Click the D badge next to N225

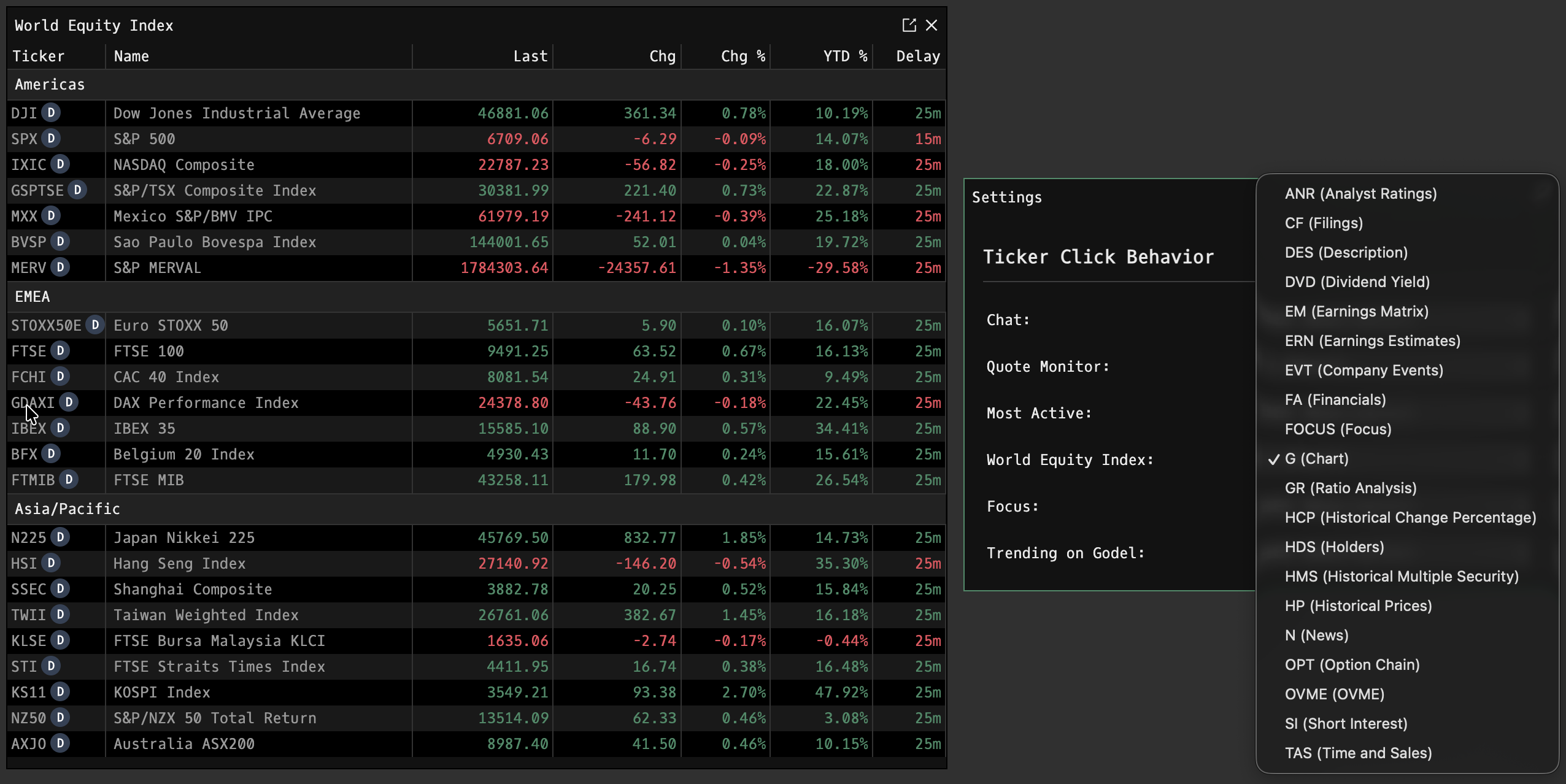pyautogui.click(x=60, y=537)
